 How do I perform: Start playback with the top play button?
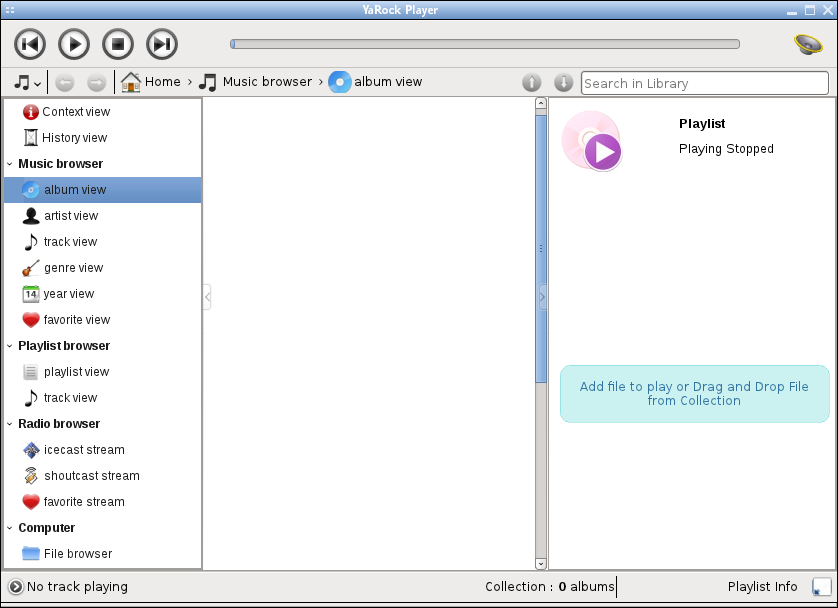click(x=74, y=44)
